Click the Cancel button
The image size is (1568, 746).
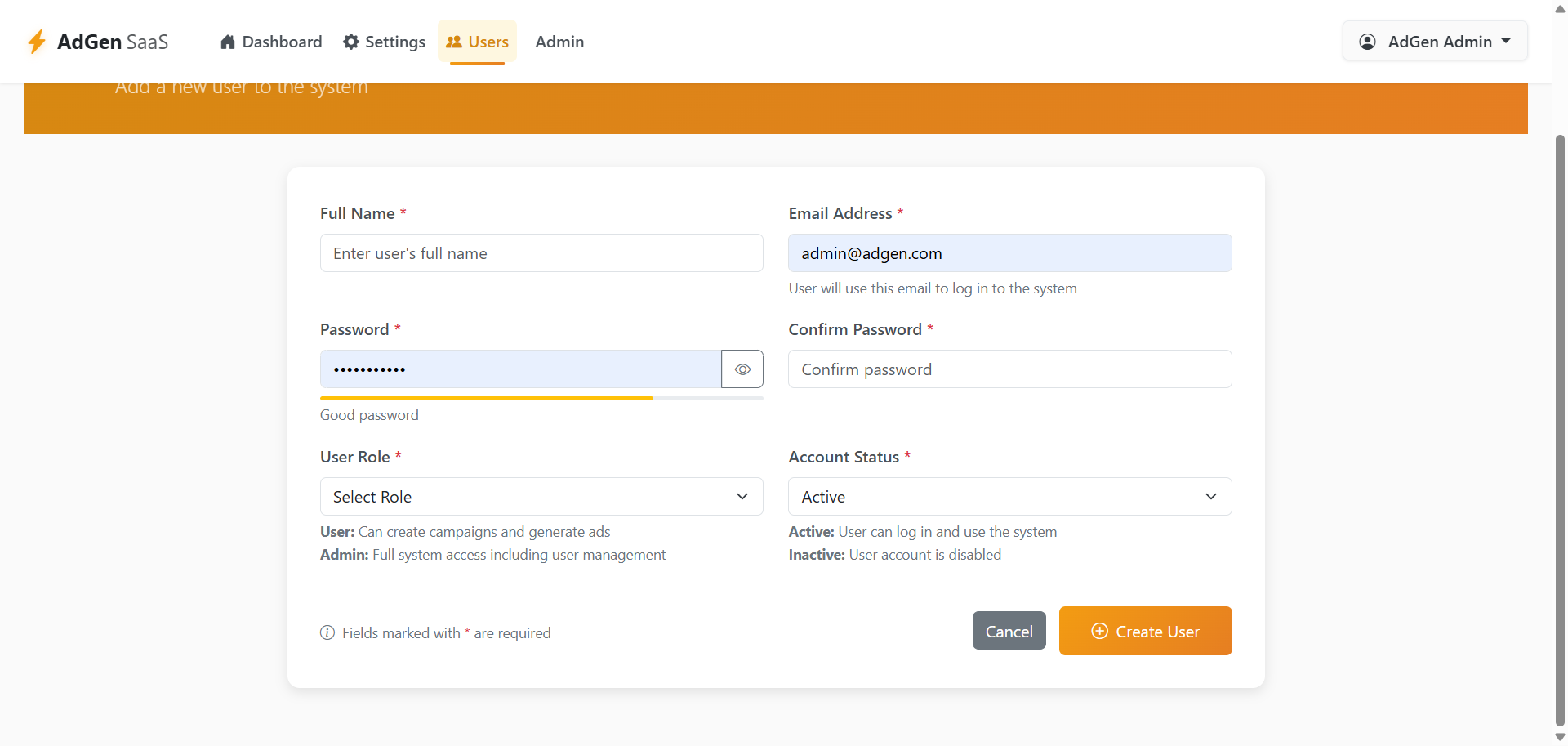pos(1009,631)
